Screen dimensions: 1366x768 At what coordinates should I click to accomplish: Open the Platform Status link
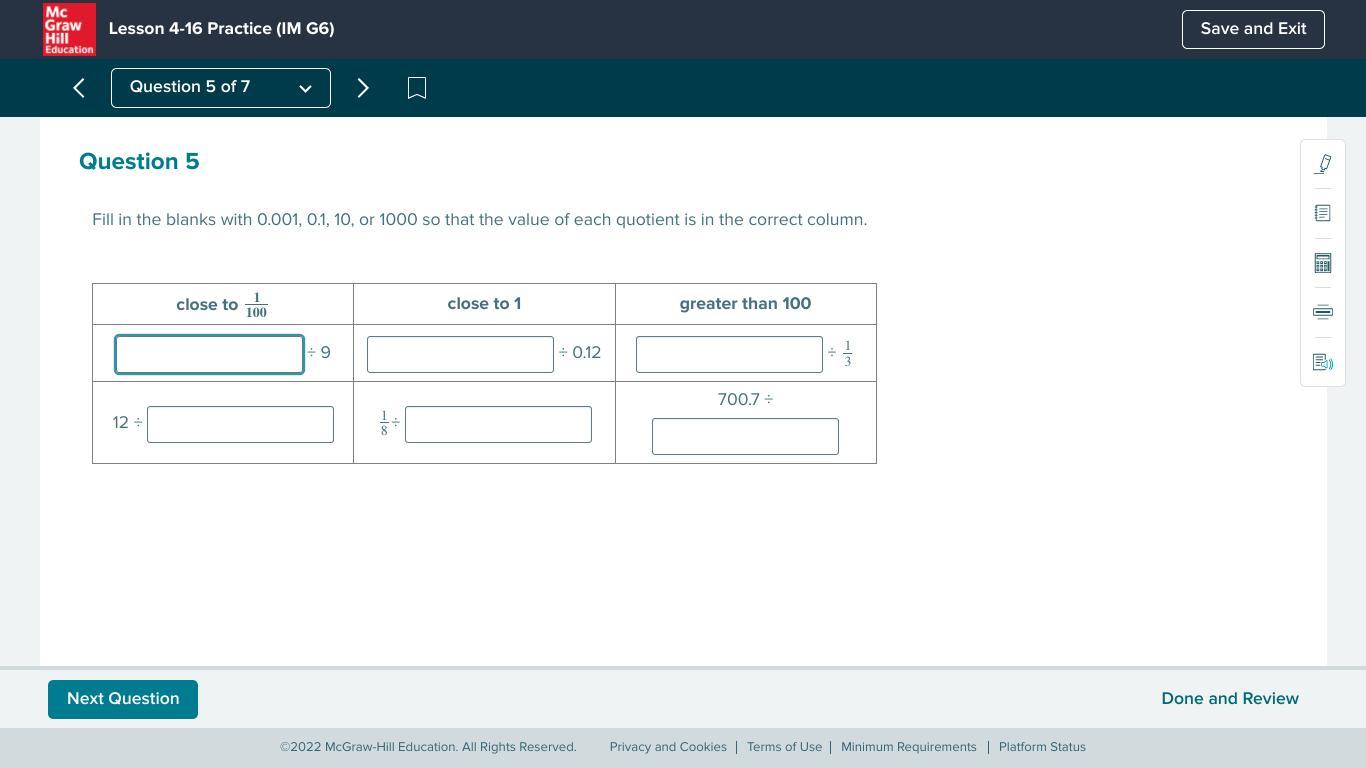pos(1042,747)
